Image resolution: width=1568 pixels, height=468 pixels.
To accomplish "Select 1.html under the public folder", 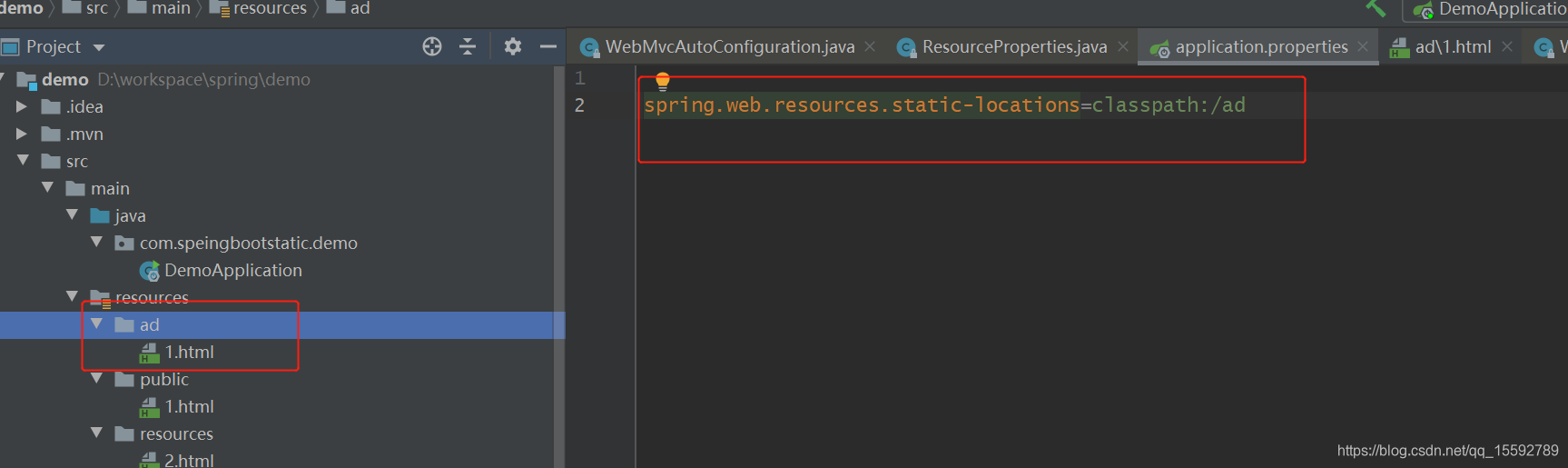I will [189, 407].
